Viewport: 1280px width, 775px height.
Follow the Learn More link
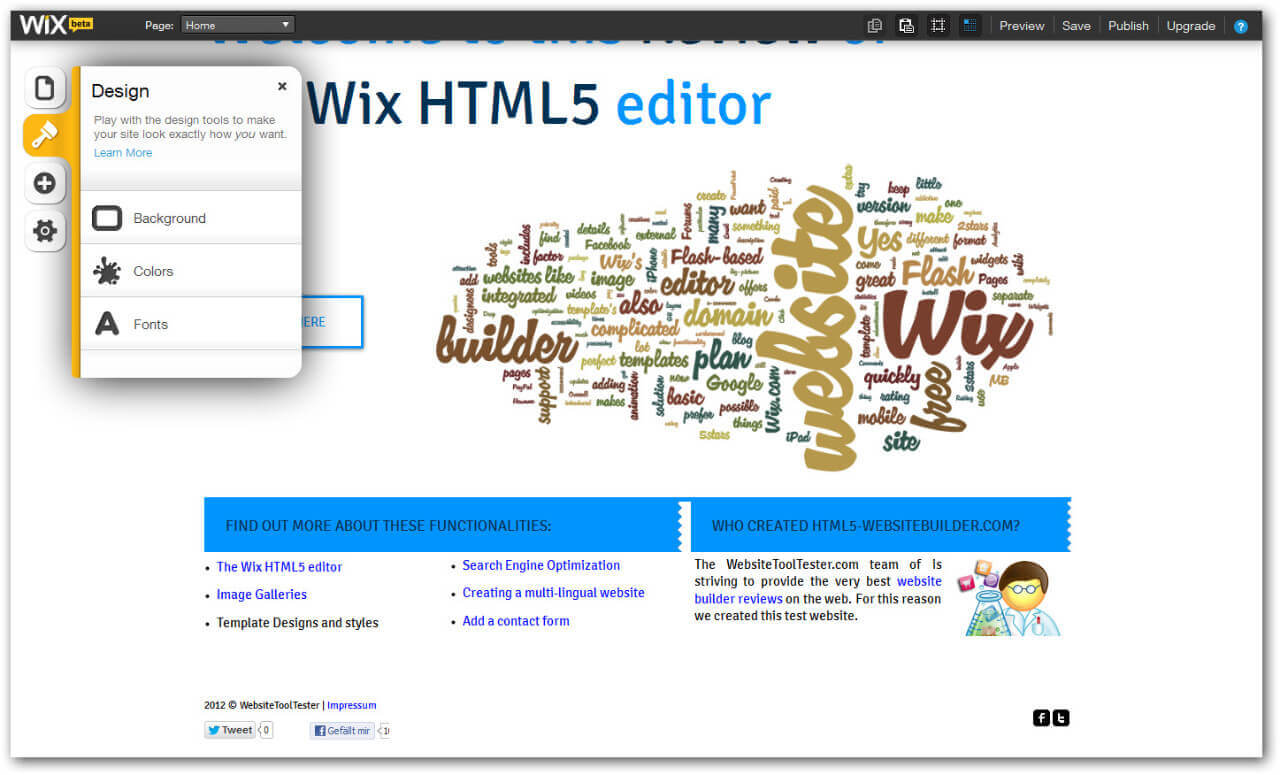(123, 153)
